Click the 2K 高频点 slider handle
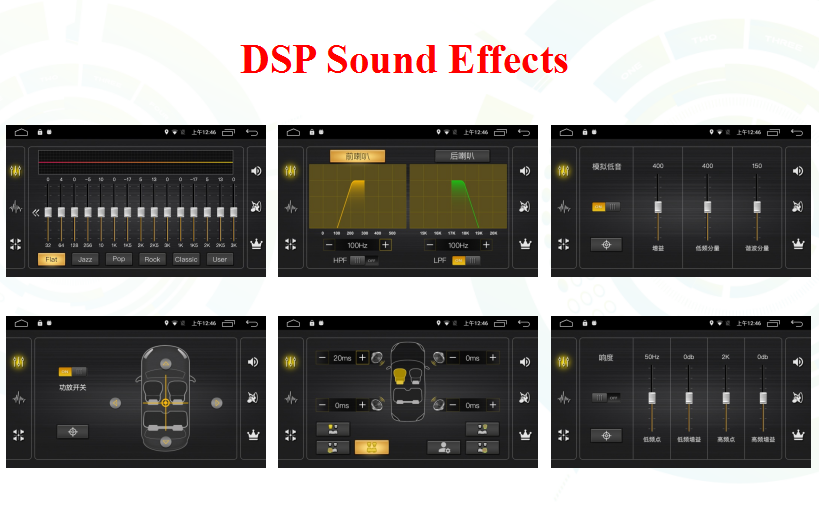The image size is (819, 508). [x=726, y=398]
